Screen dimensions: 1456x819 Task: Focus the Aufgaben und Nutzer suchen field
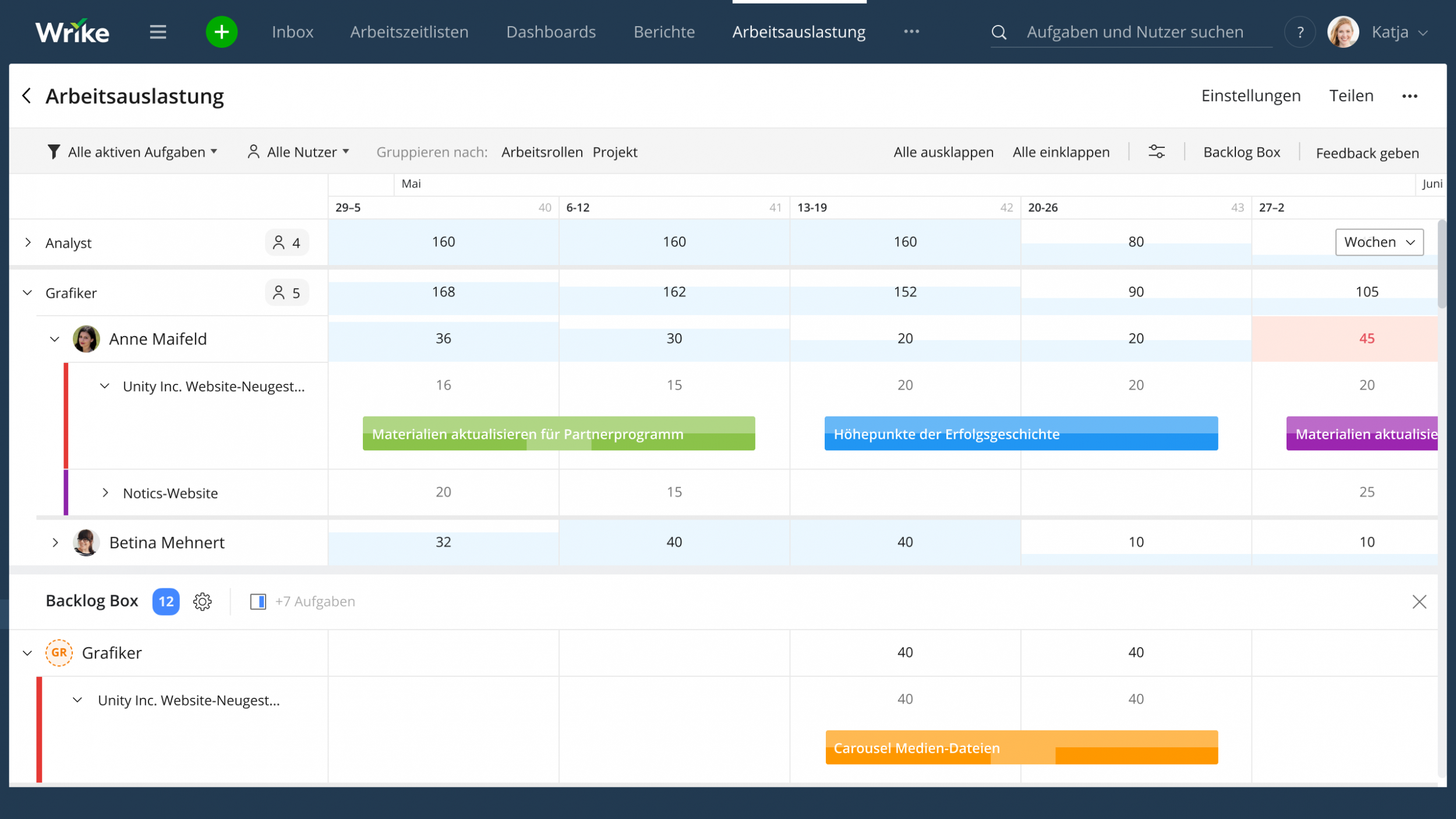tap(1135, 32)
